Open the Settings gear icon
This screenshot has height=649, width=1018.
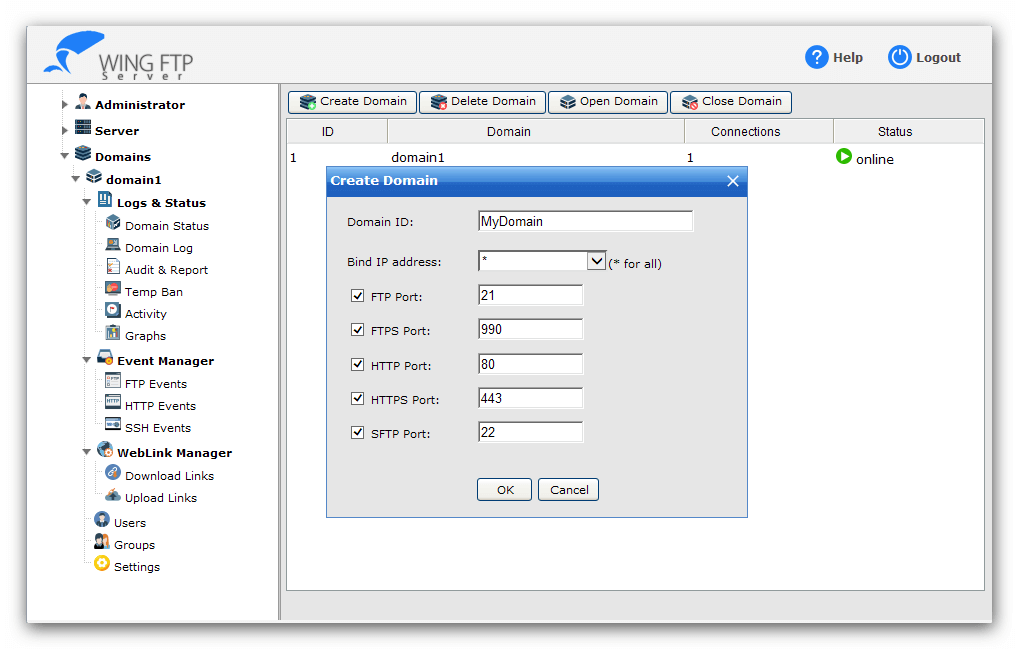click(x=102, y=564)
